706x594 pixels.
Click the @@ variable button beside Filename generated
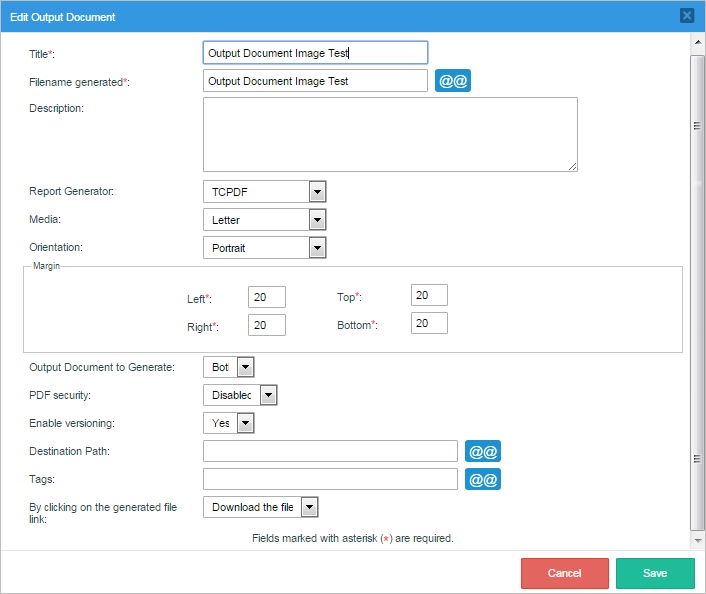tap(453, 81)
